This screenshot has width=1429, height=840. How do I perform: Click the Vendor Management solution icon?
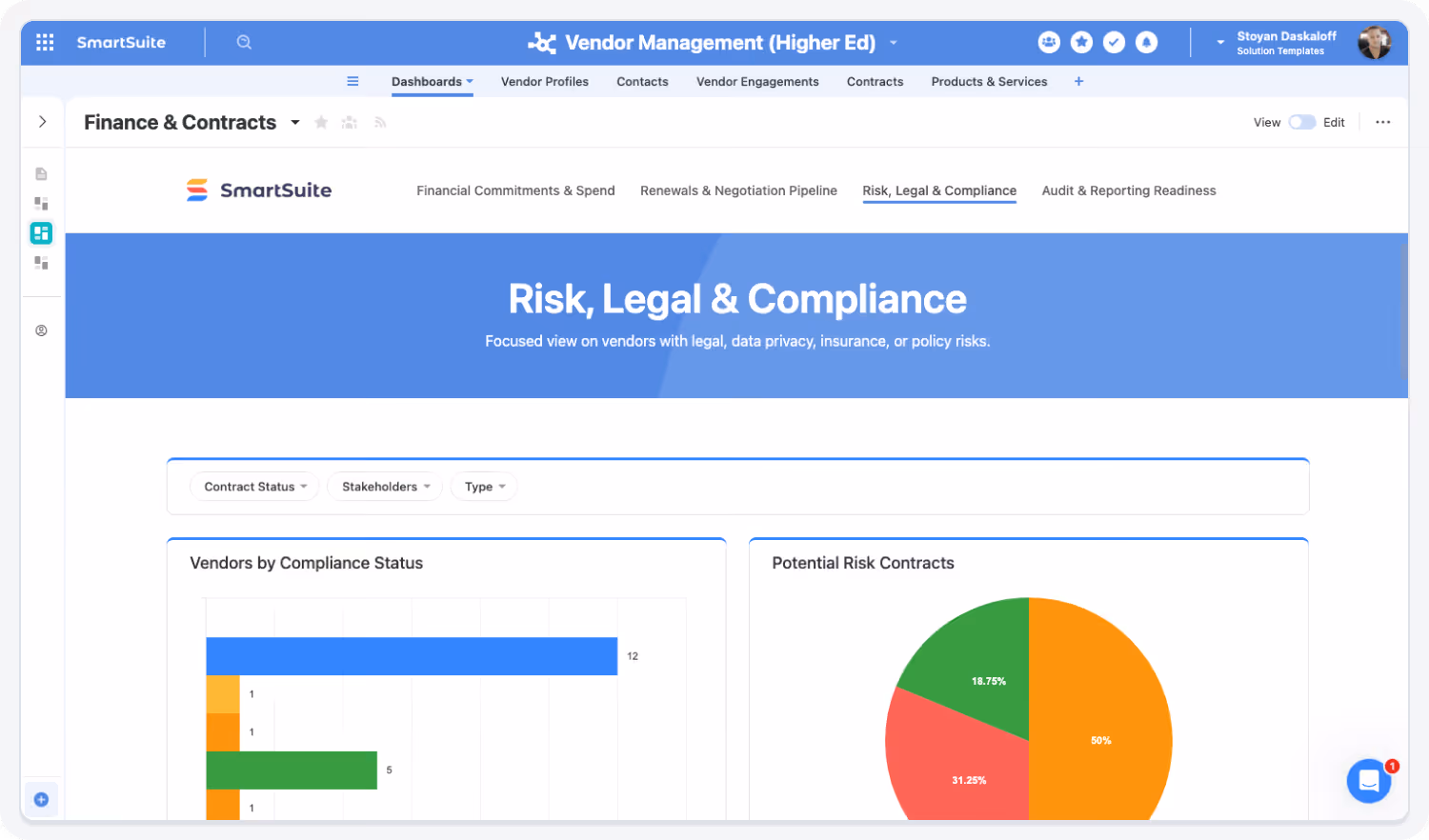[x=542, y=43]
